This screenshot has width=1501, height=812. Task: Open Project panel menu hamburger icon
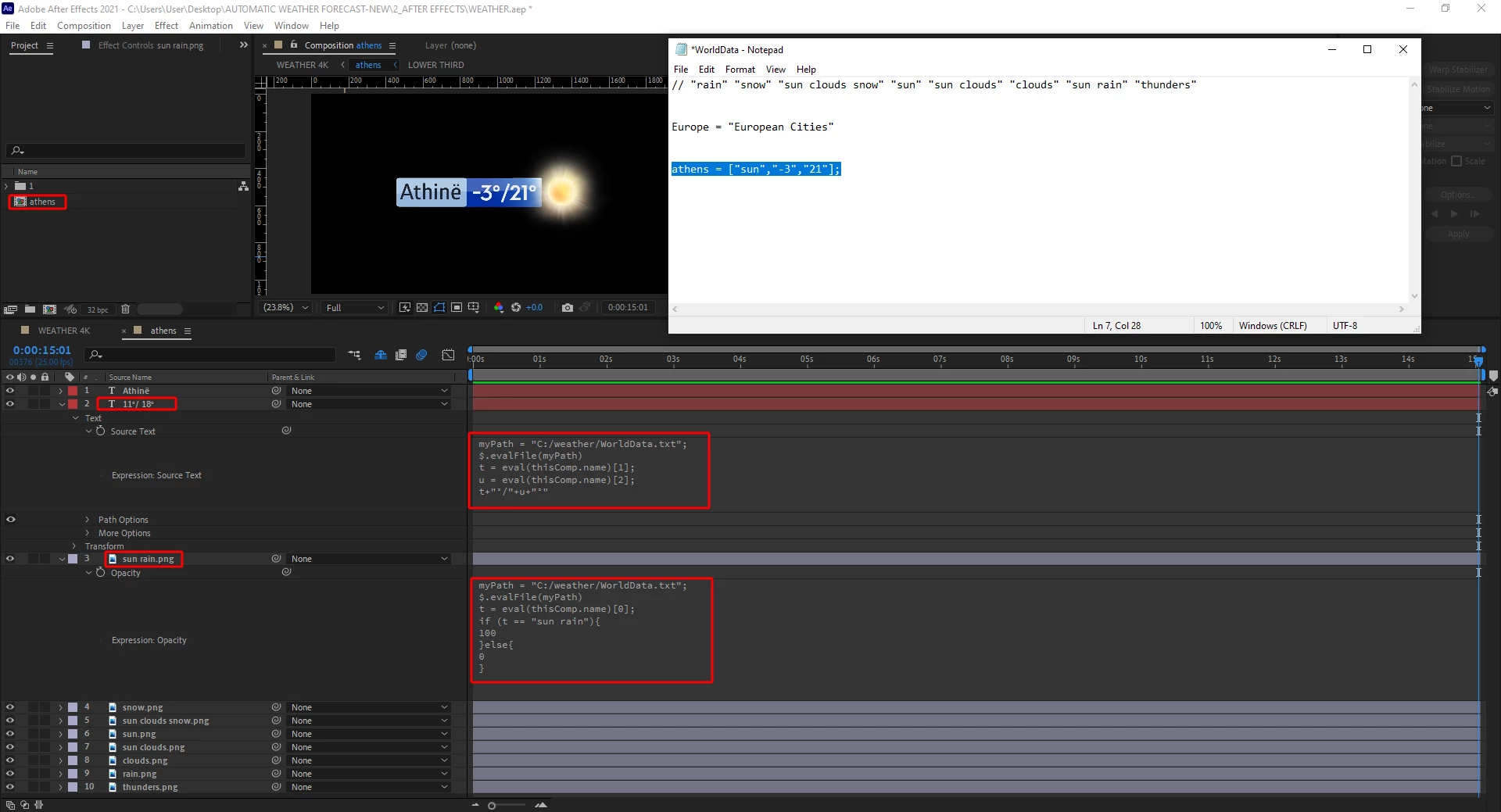click(50, 45)
